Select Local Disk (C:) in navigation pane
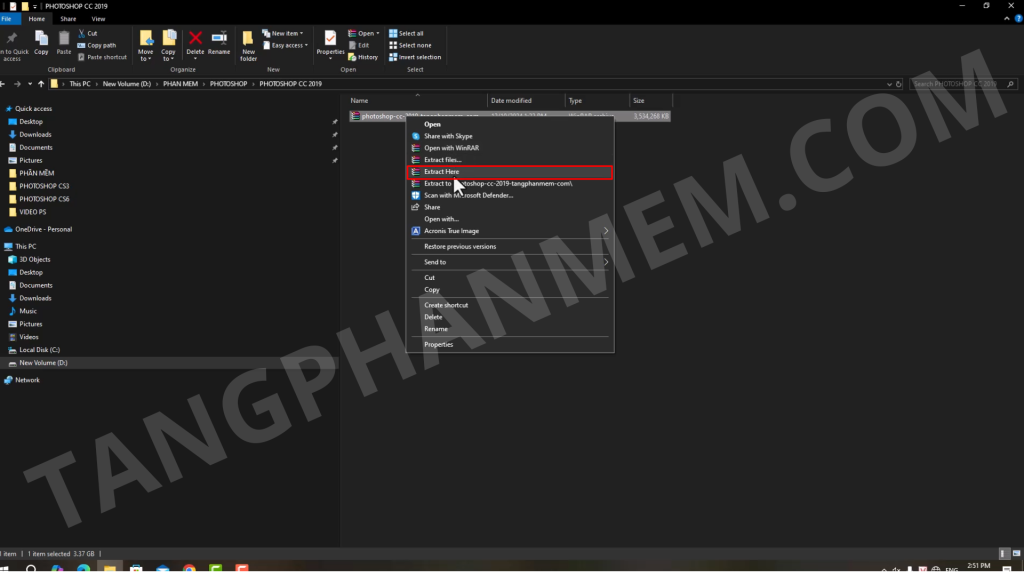Image resolution: width=1024 pixels, height=576 pixels. point(40,350)
